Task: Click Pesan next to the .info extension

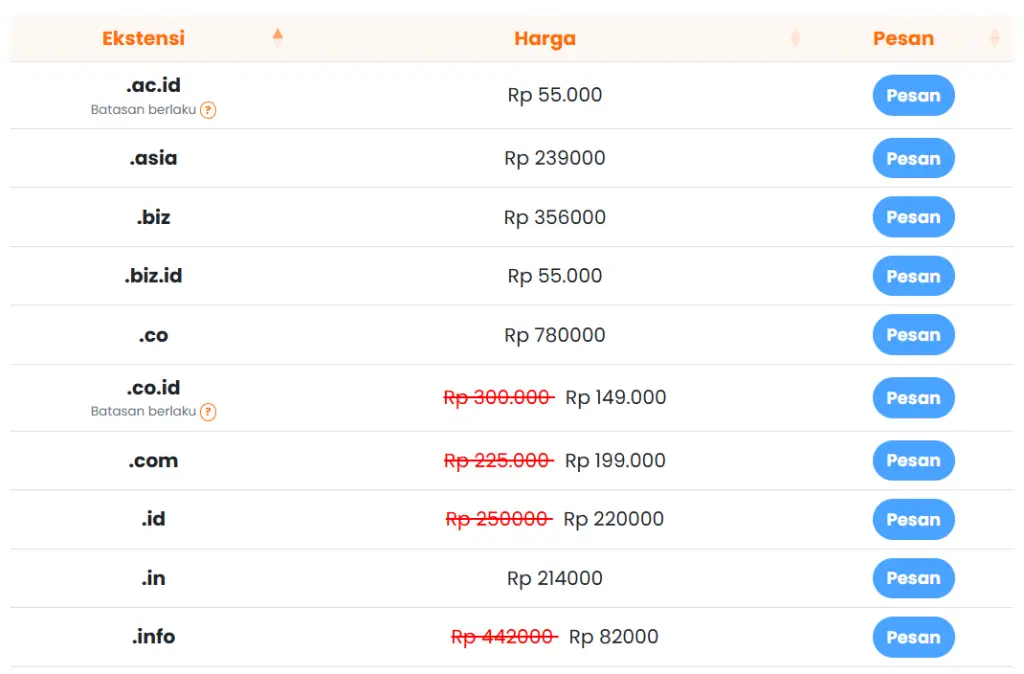Action: pos(913,637)
